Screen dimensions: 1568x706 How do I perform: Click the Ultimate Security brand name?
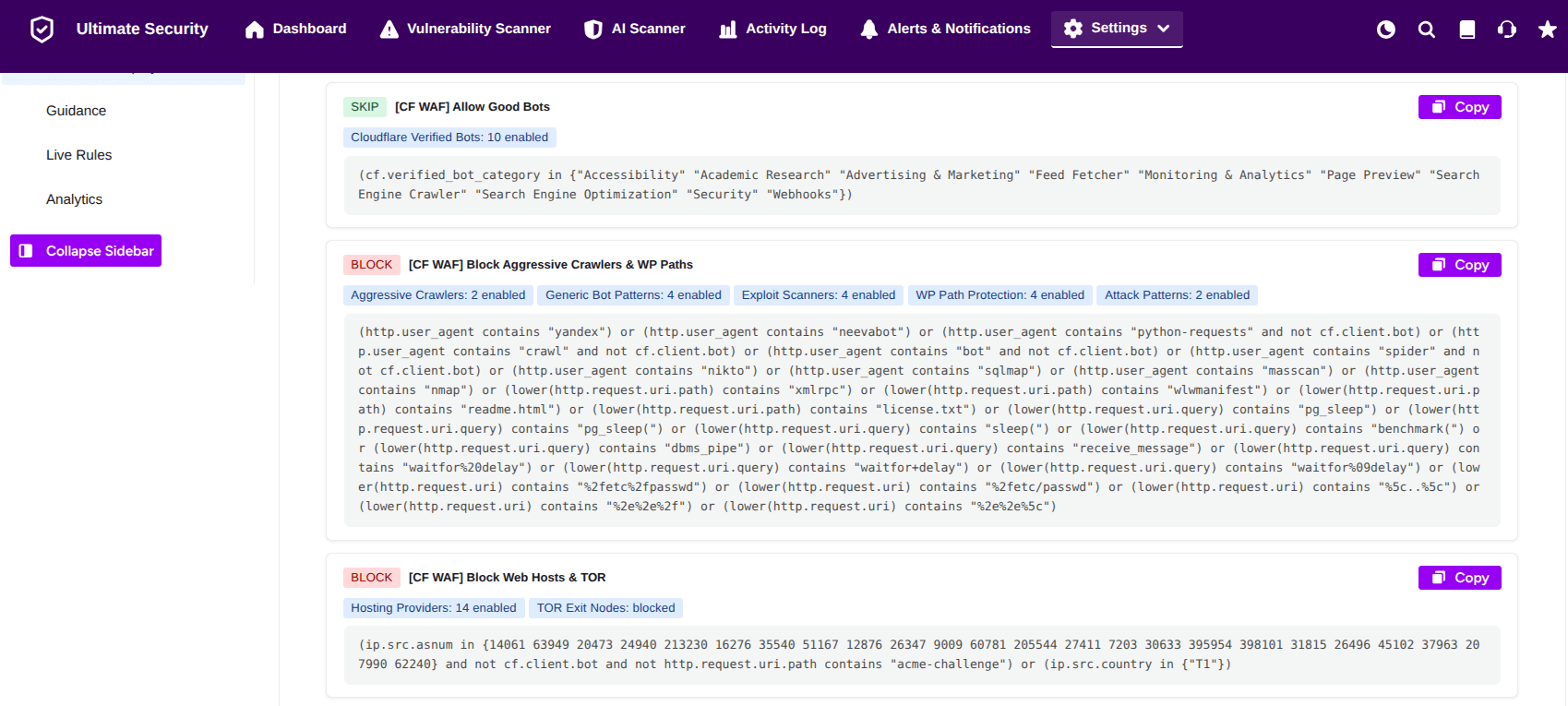coord(142,29)
